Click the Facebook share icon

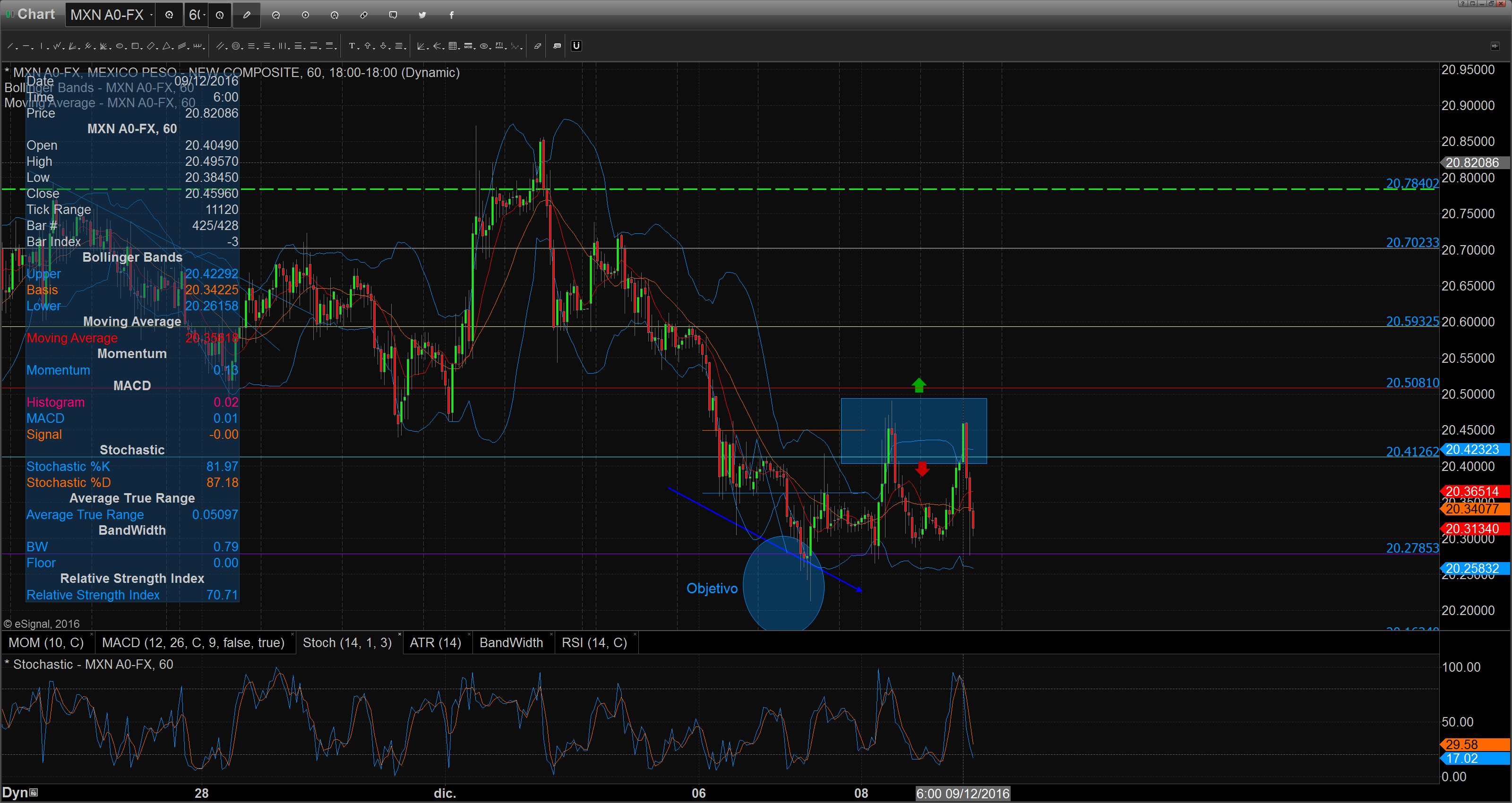pyautogui.click(x=451, y=15)
